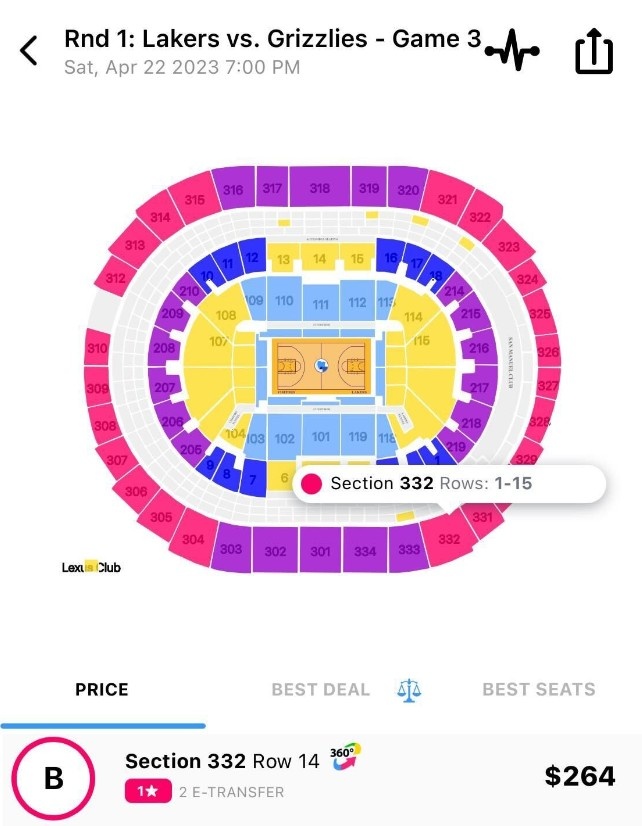Tap the $264 ticket price
Viewport: 642px width, 826px height.
tap(579, 775)
